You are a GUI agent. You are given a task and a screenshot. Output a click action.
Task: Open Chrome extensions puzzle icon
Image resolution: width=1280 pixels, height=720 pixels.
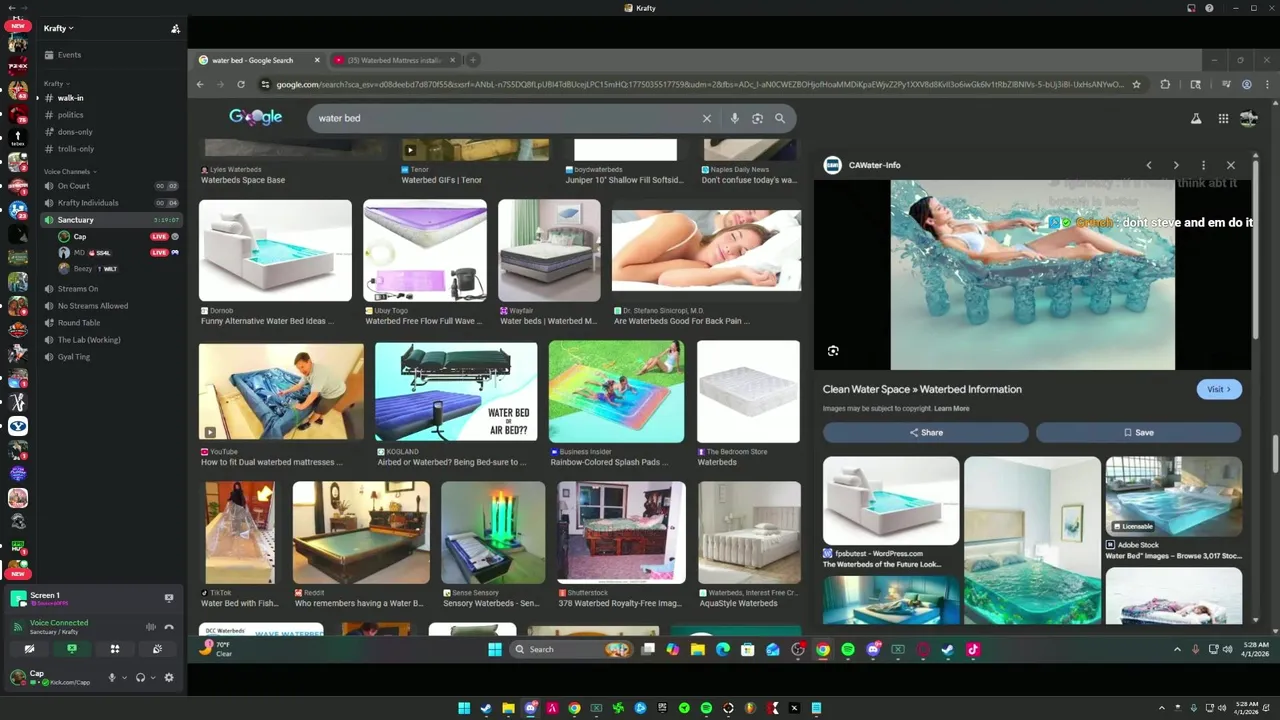1165,85
